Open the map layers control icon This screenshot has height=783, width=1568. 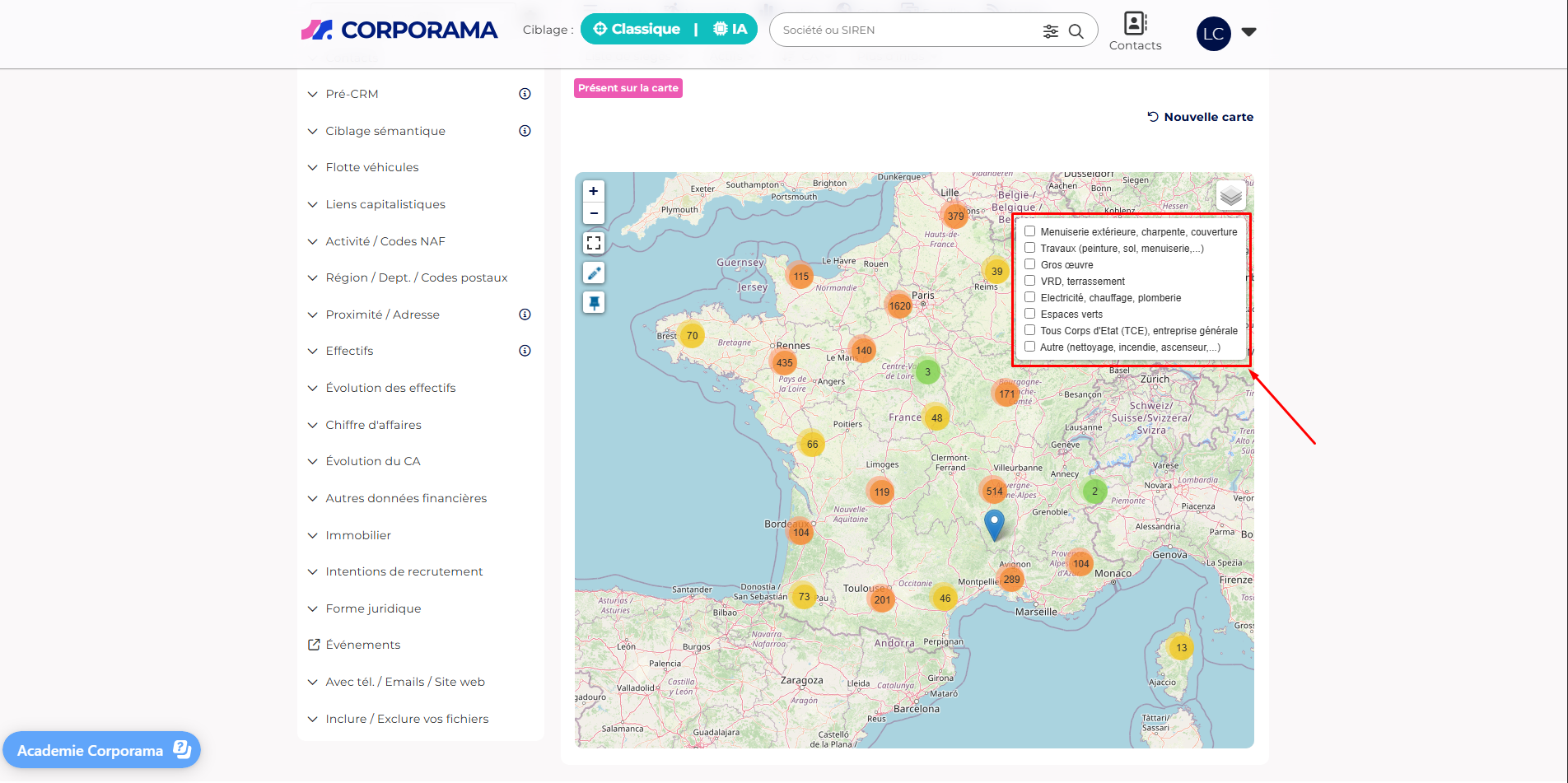(x=1230, y=196)
